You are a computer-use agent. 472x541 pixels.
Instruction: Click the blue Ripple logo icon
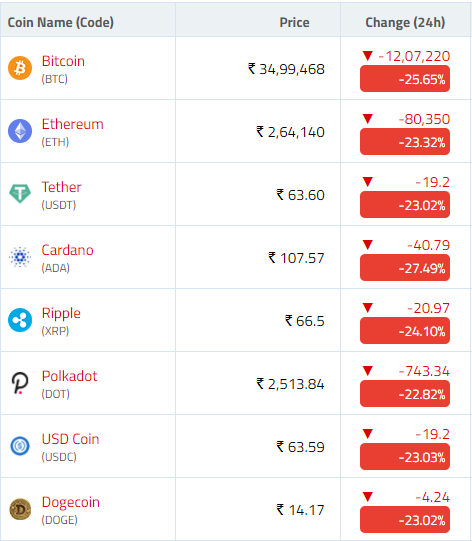(20, 320)
